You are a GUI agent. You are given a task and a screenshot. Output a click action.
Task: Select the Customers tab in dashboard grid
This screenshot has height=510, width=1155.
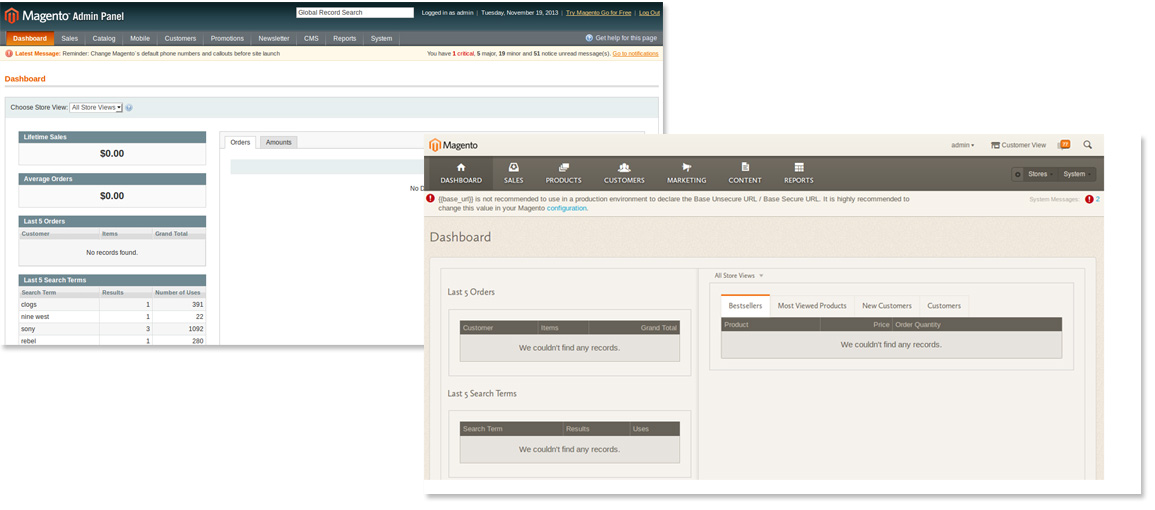point(944,306)
